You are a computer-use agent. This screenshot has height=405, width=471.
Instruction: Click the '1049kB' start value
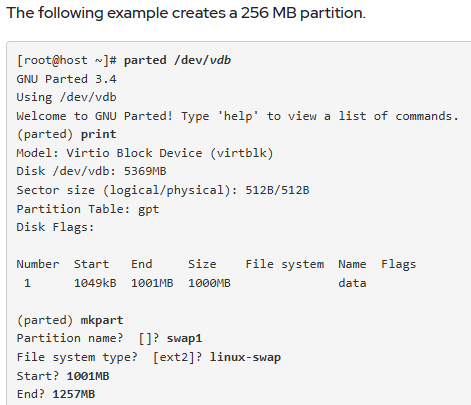pos(95,283)
